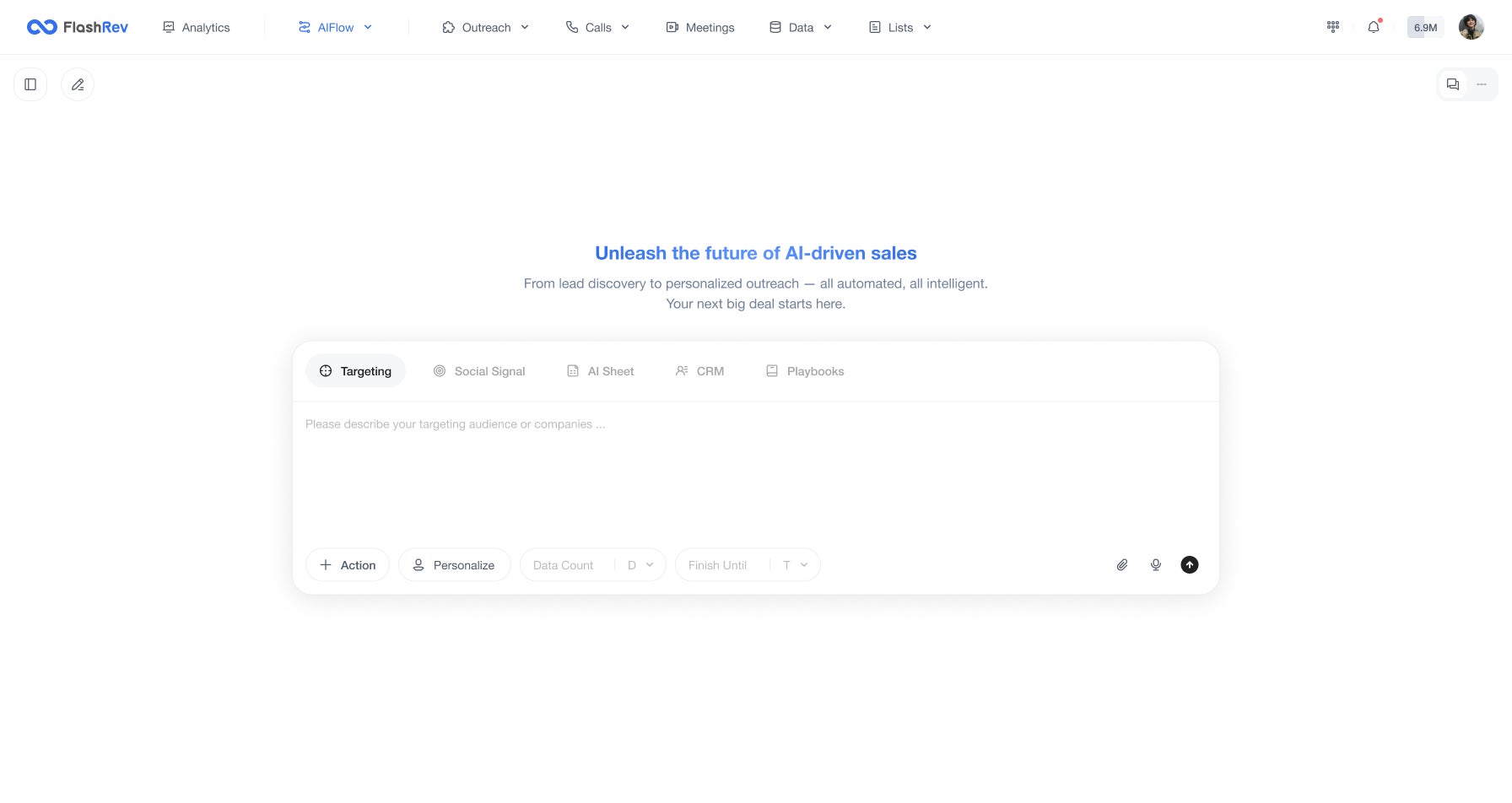Switch to the Social Signal tab

click(479, 371)
